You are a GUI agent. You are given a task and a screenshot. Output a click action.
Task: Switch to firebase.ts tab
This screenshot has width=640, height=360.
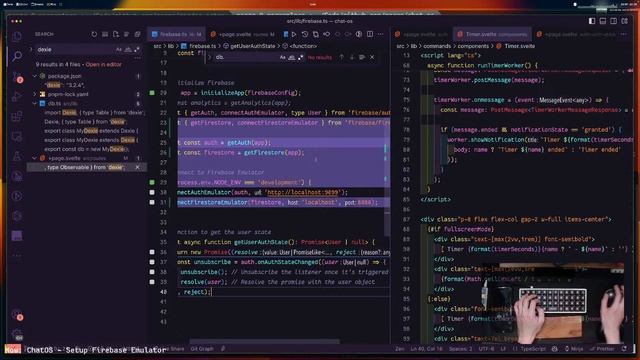pyautogui.click(x=176, y=34)
